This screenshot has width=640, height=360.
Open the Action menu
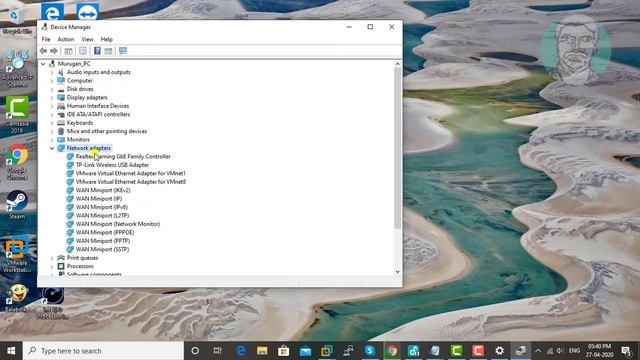[x=66, y=39]
